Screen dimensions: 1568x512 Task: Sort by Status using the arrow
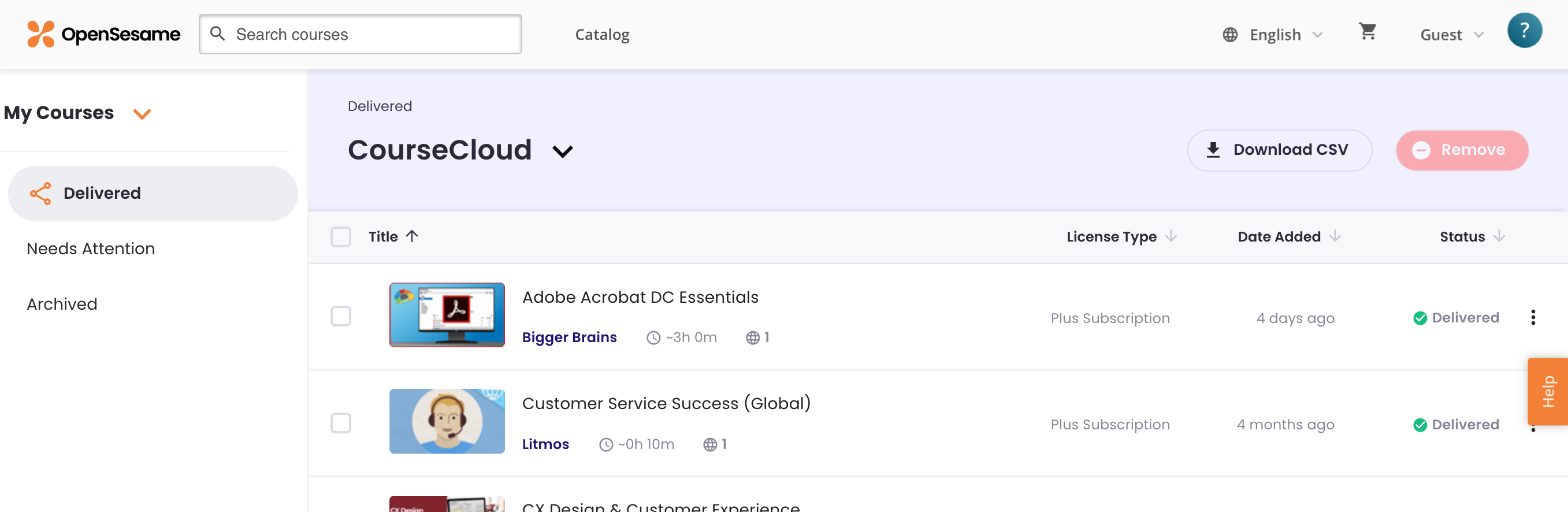pos(1499,236)
